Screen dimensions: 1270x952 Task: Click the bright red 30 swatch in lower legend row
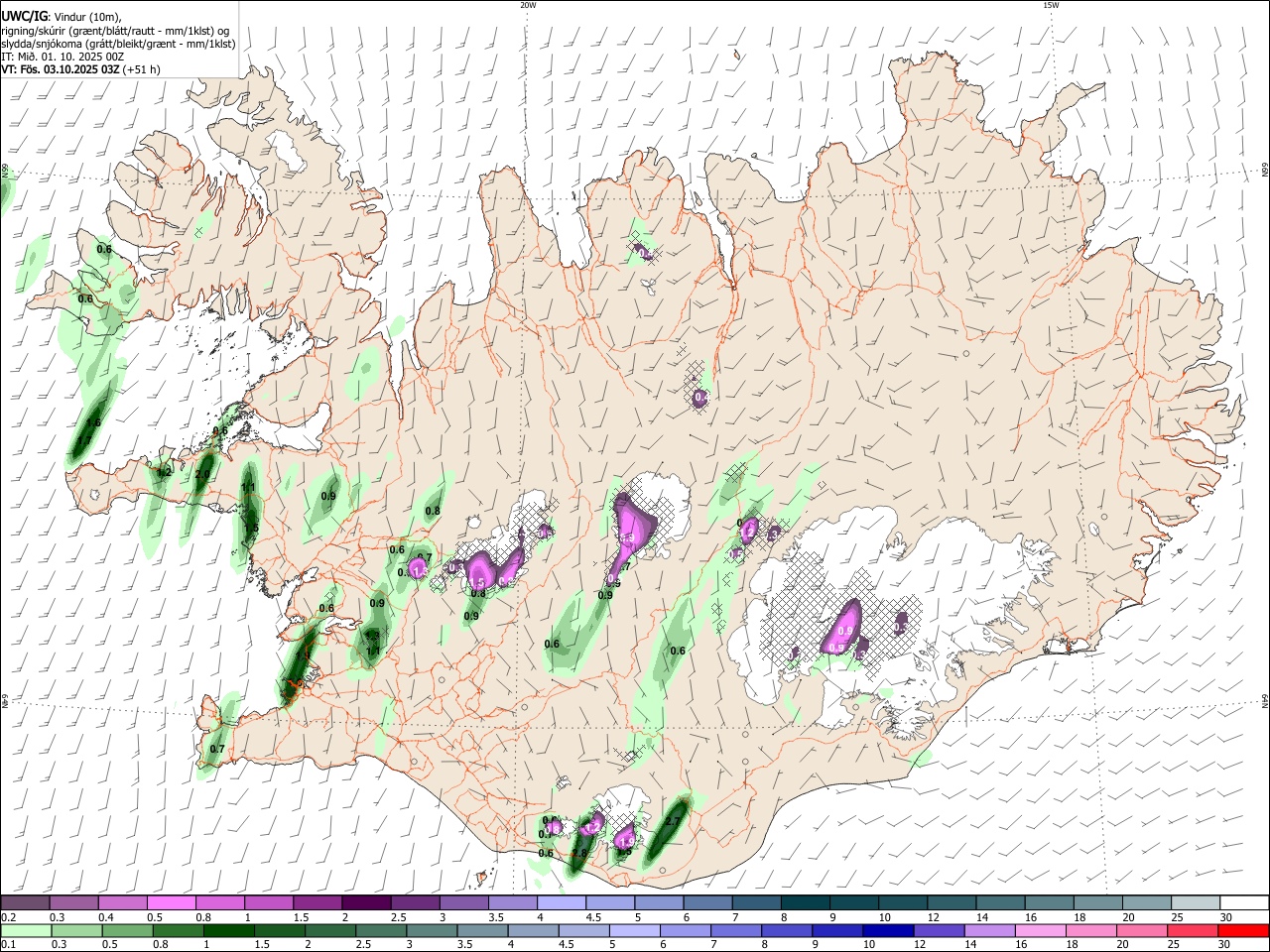click(x=1244, y=930)
